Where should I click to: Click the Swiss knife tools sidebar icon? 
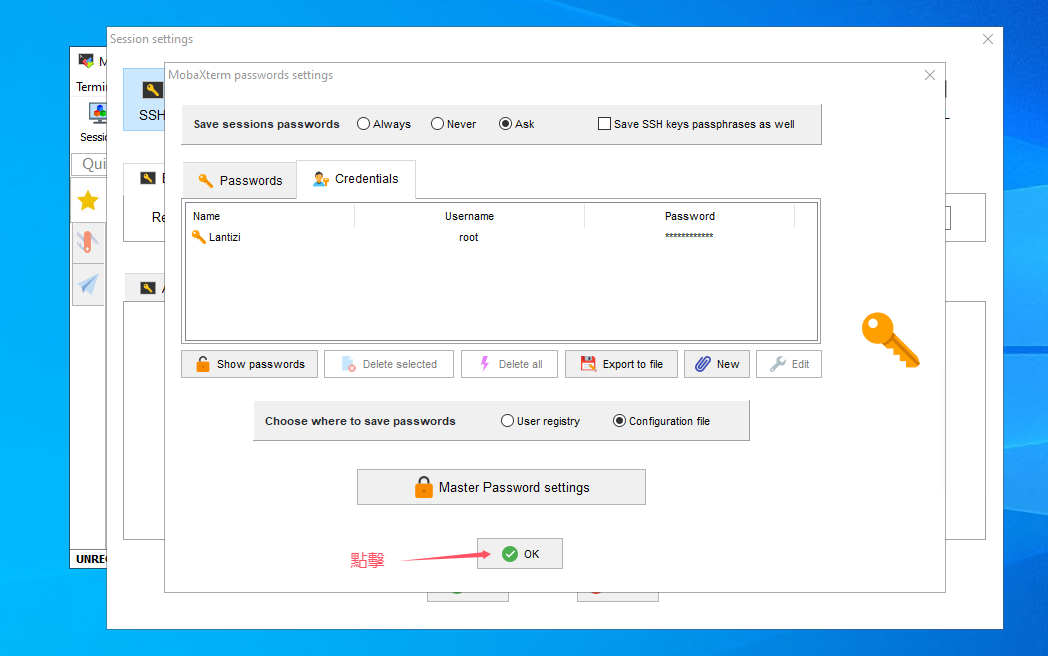[88, 241]
